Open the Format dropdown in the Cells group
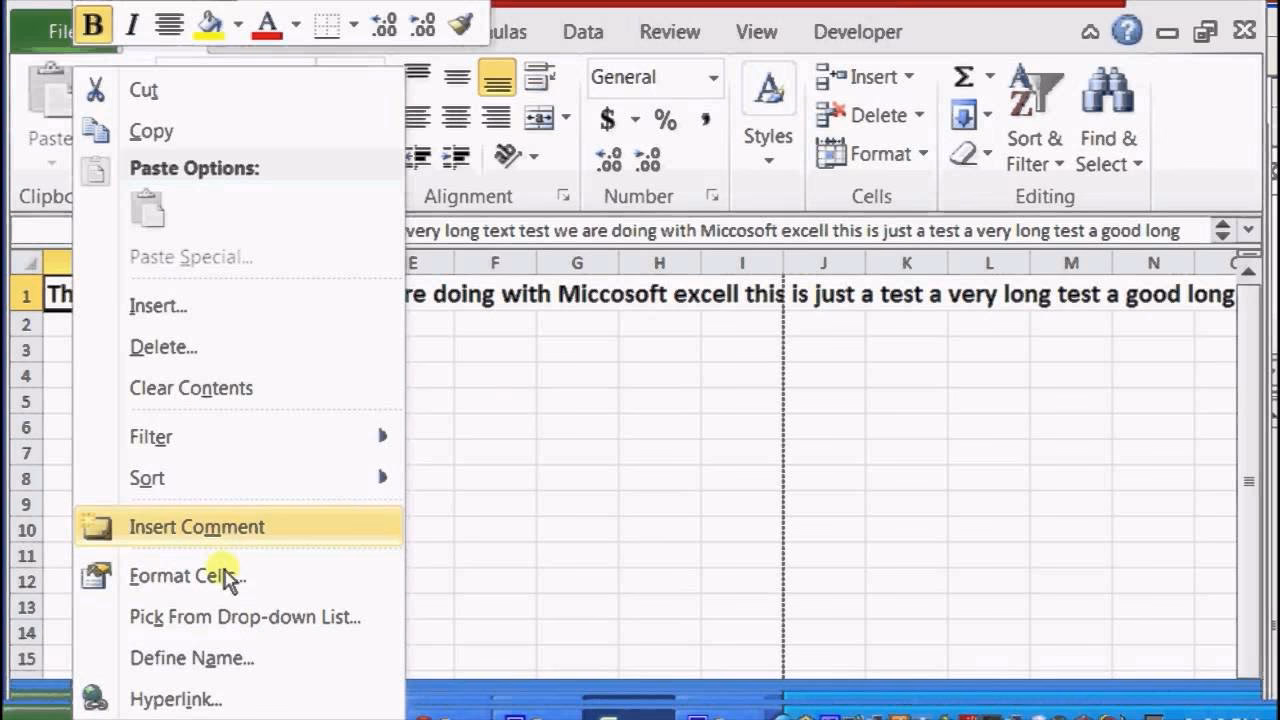Image resolution: width=1280 pixels, height=720 pixels. click(872, 154)
